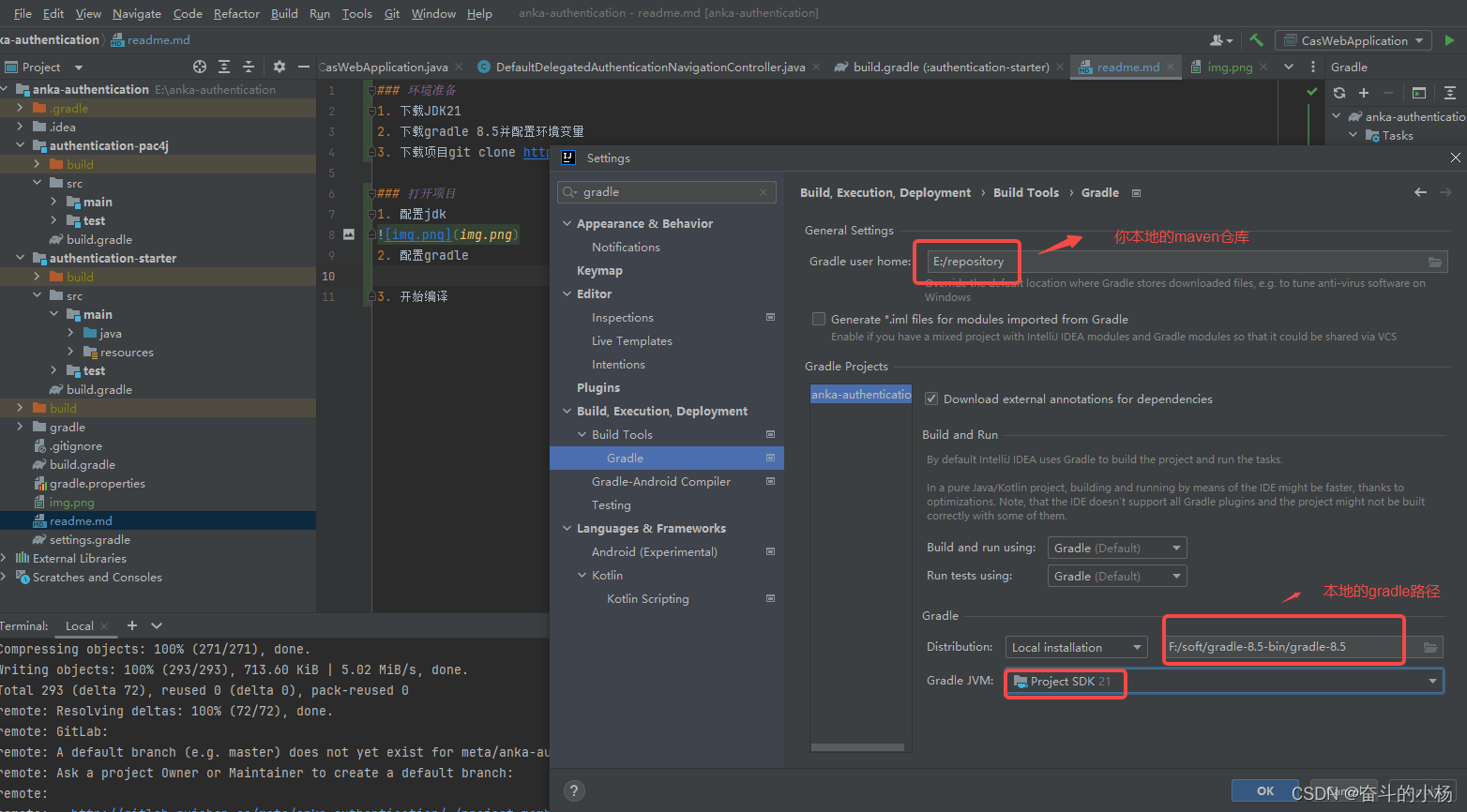The image size is (1467, 812).
Task: Select anka-authentication in Gradle Projects list
Action: click(861, 395)
